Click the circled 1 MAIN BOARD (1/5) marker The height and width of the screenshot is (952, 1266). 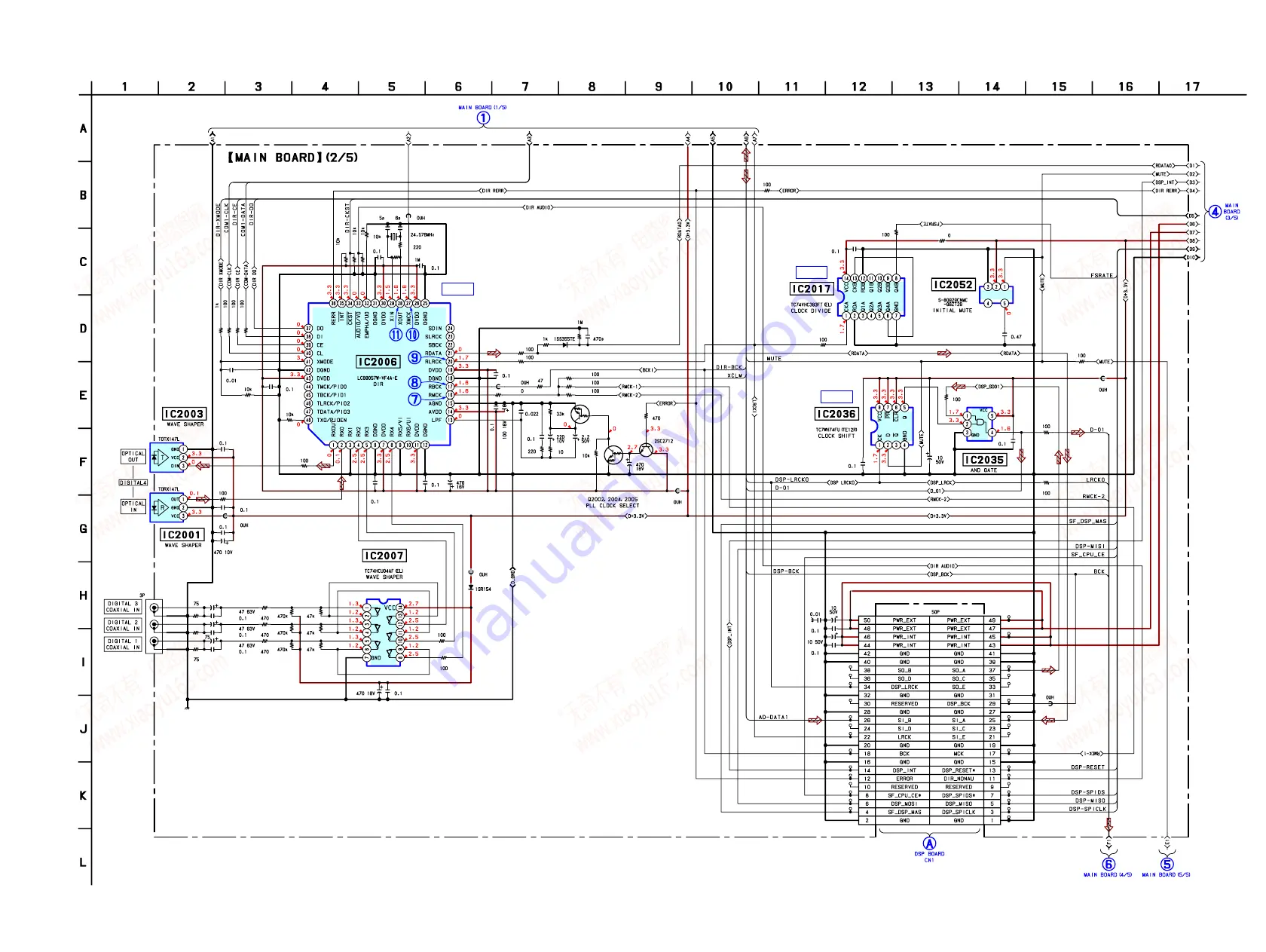point(483,117)
